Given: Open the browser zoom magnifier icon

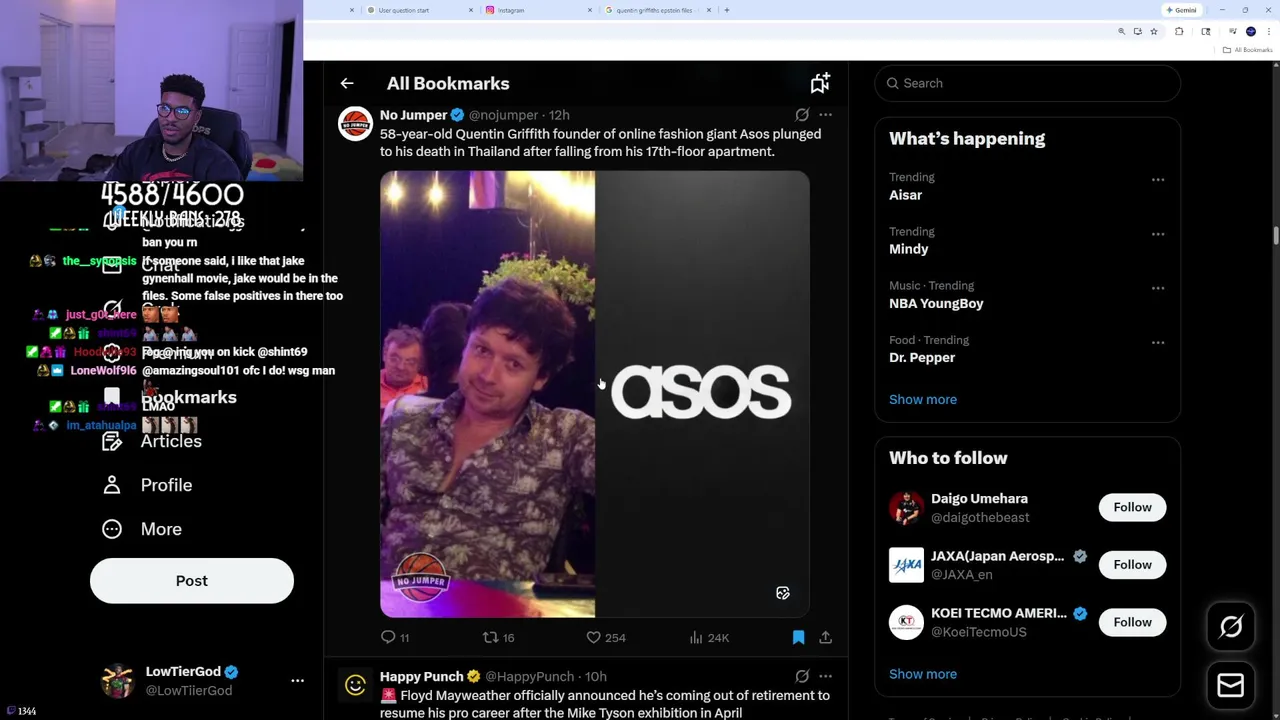Looking at the screenshot, I should 1121,32.
